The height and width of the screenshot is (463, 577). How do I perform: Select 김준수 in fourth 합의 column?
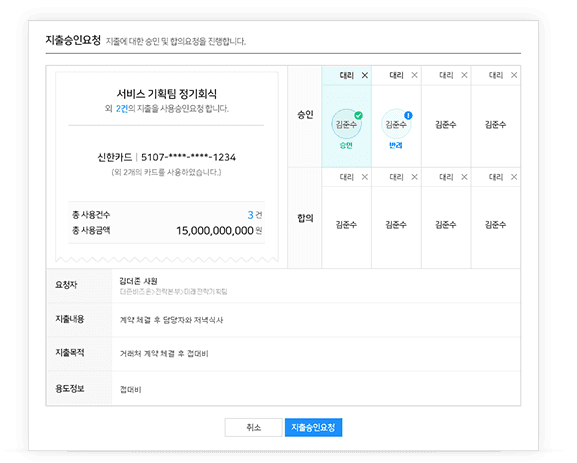495,225
